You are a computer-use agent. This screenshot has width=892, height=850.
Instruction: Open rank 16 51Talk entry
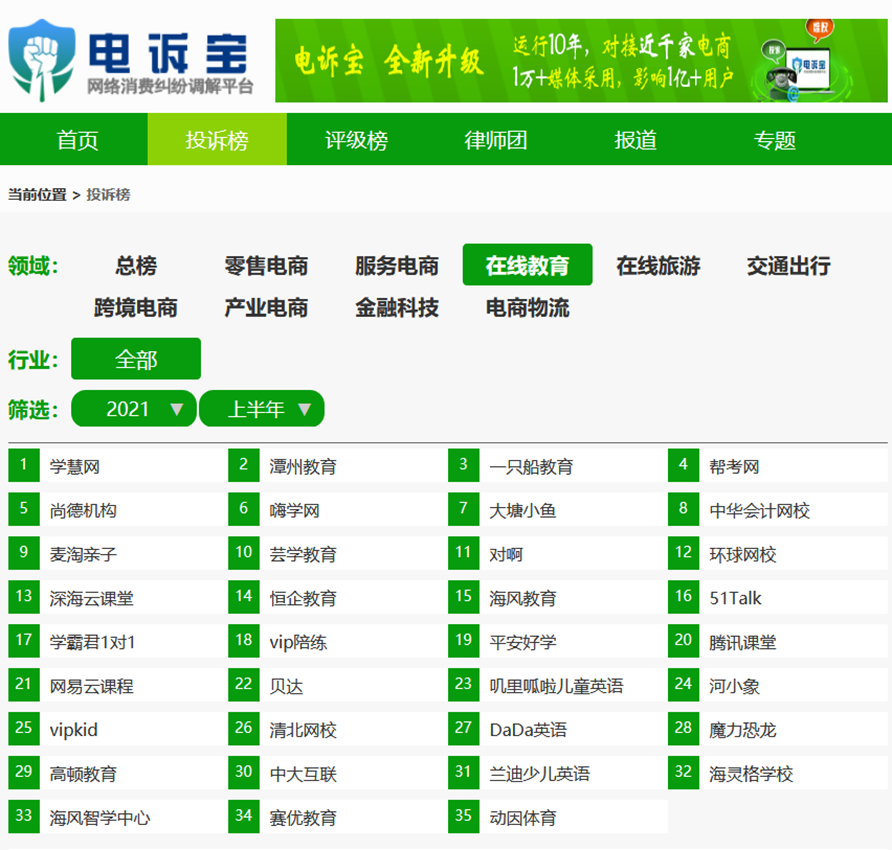[x=778, y=597]
